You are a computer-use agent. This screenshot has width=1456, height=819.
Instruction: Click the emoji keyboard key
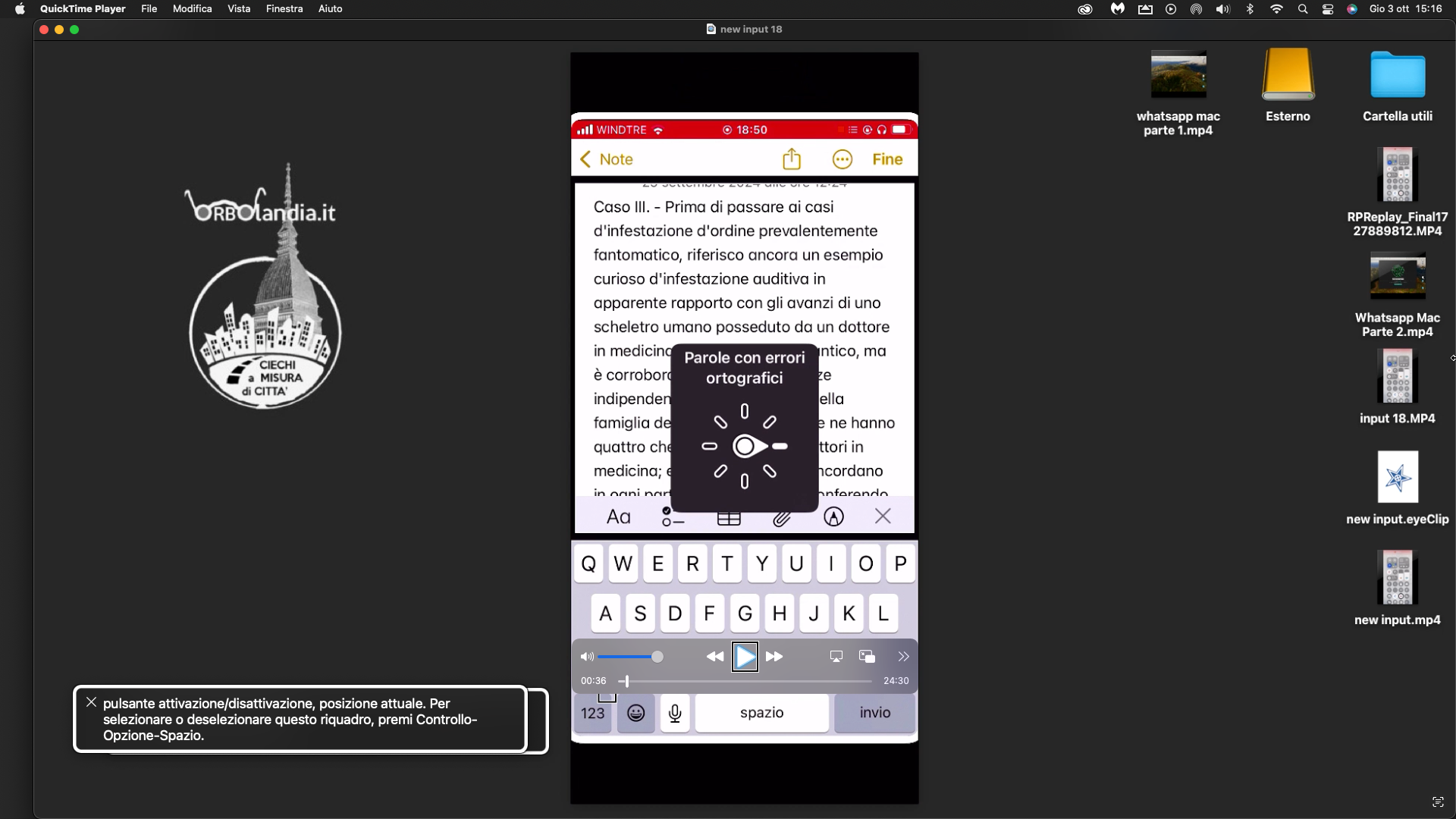(x=636, y=713)
